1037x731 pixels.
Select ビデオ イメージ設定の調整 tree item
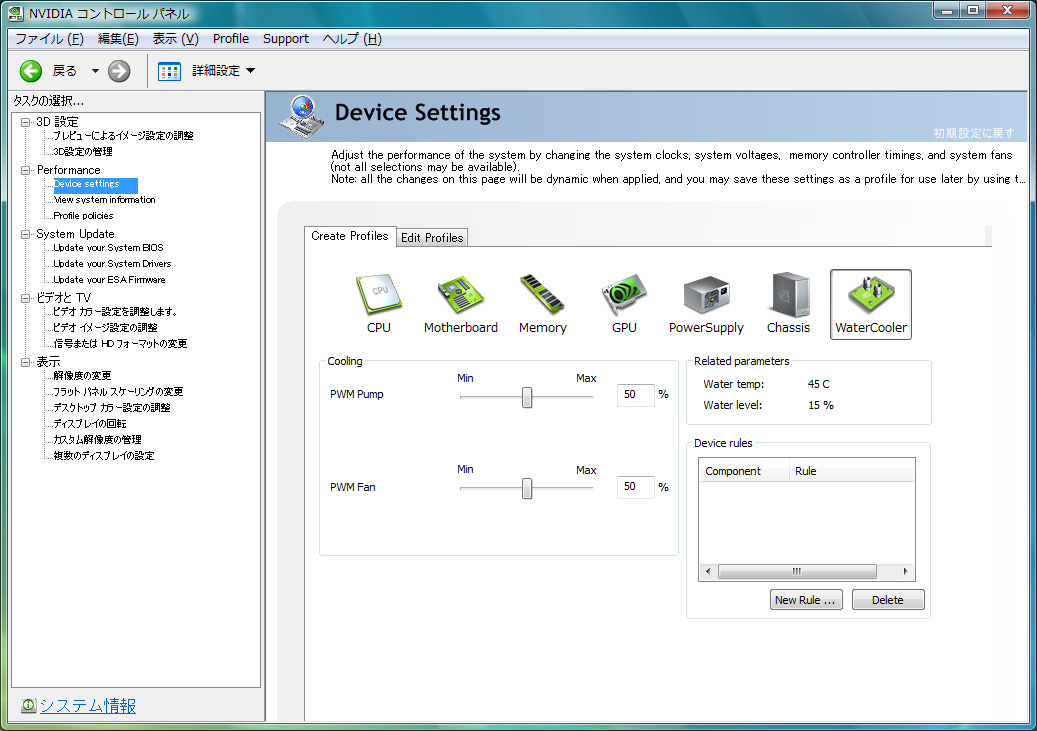click(x=105, y=327)
